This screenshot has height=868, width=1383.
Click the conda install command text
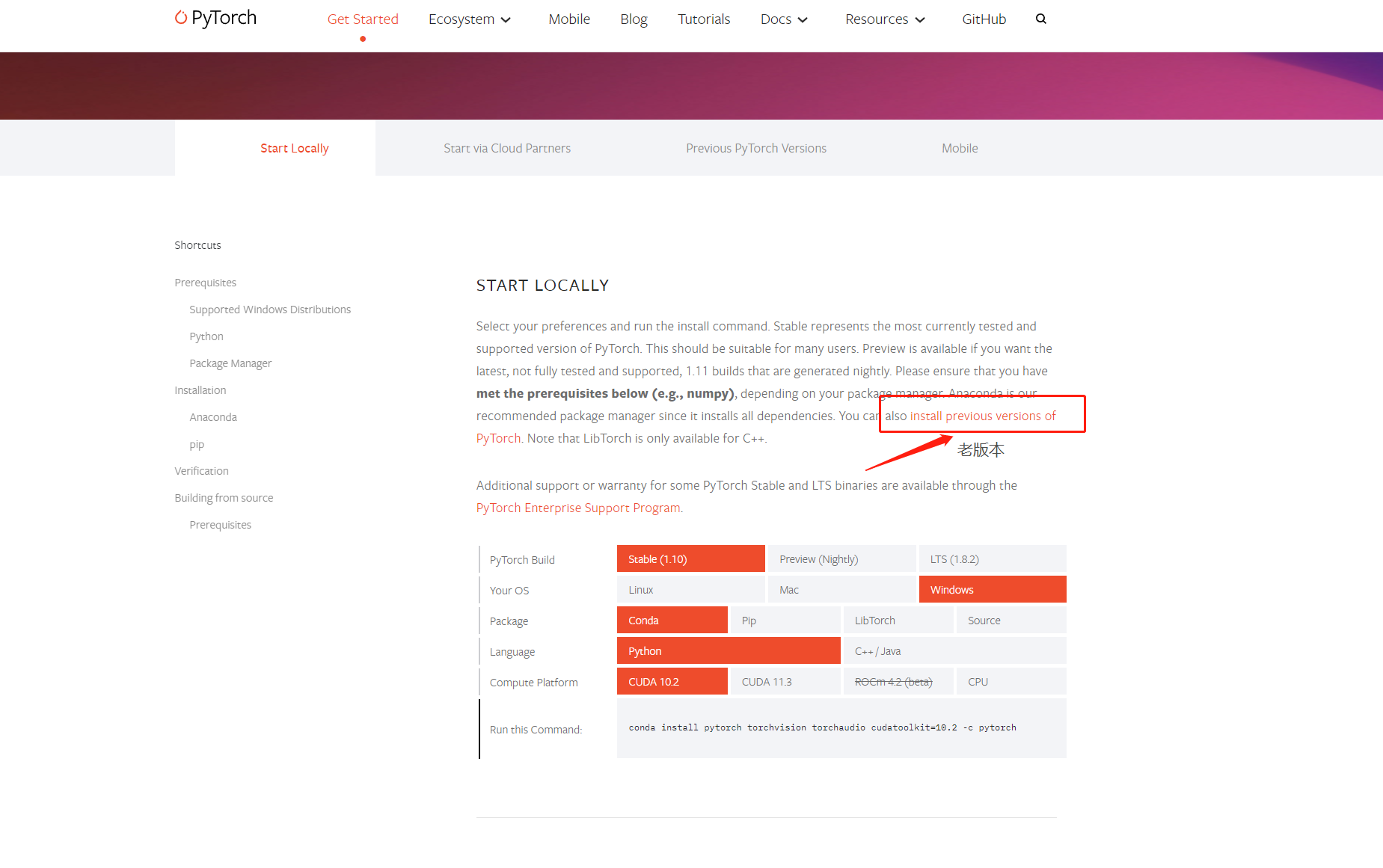(x=822, y=727)
